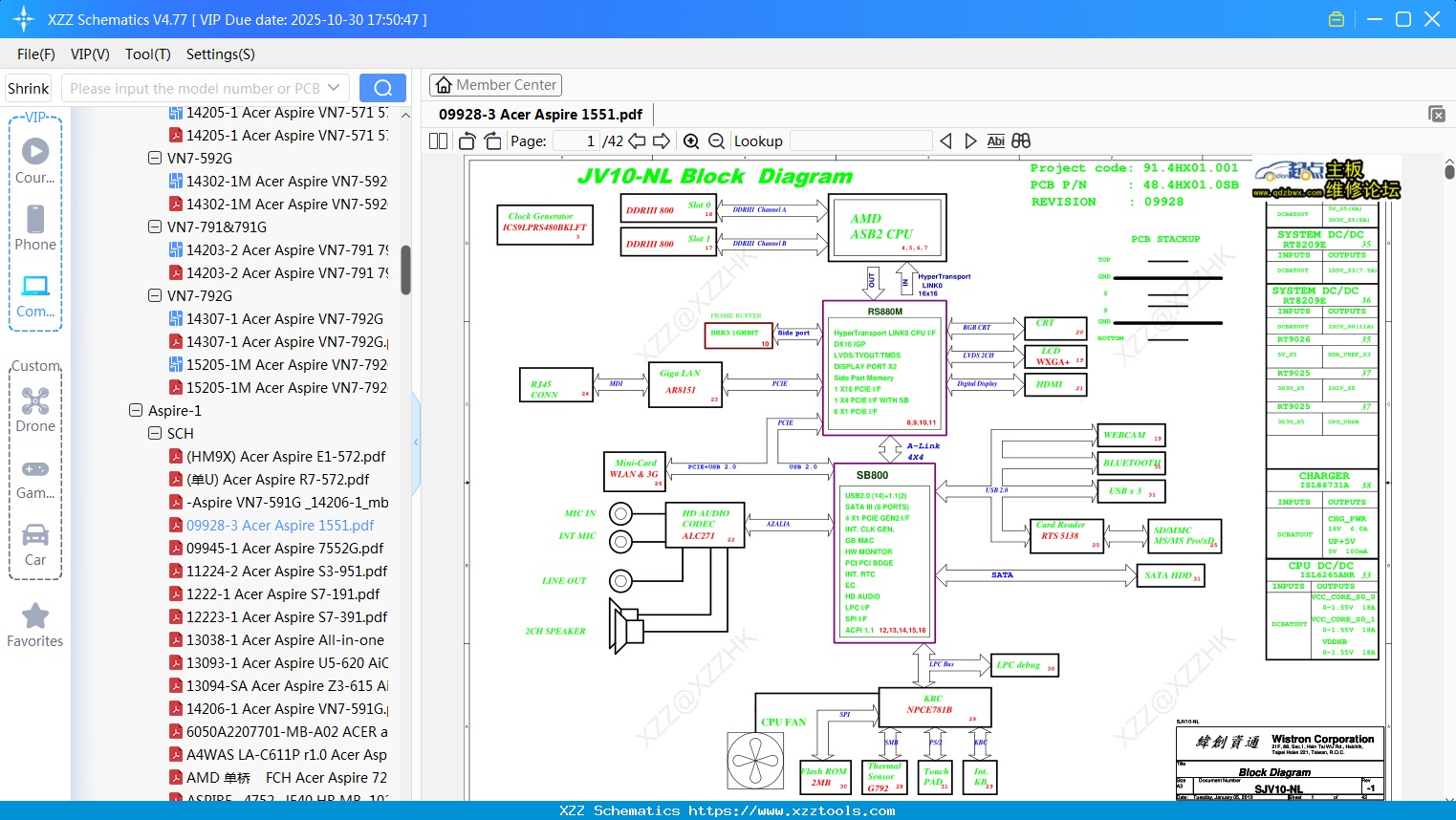Focus the model number search box
The width and height of the screenshot is (1456, 820).
[x=194, y=88]
